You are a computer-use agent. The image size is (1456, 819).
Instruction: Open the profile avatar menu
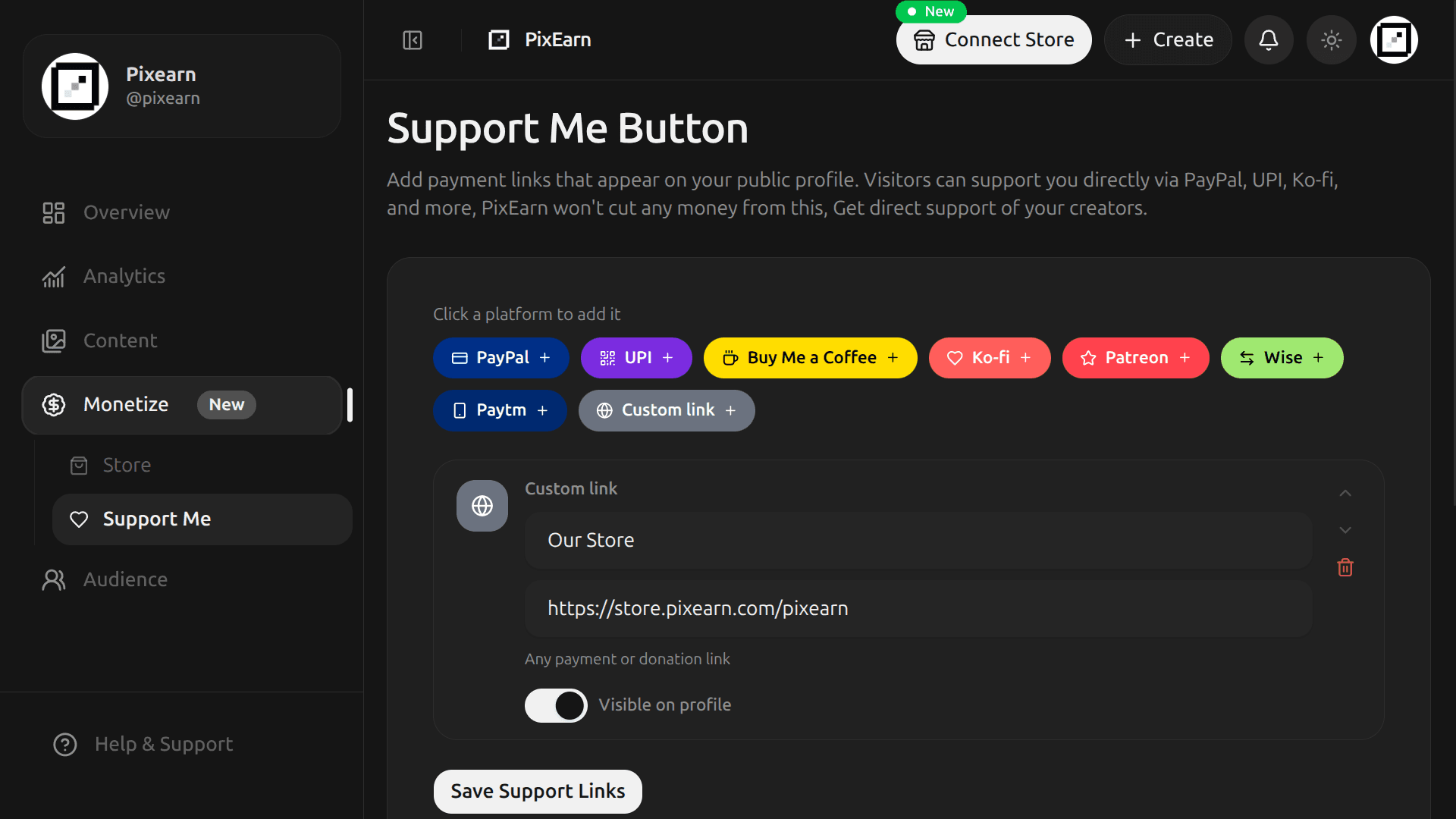click(1394, 40)
